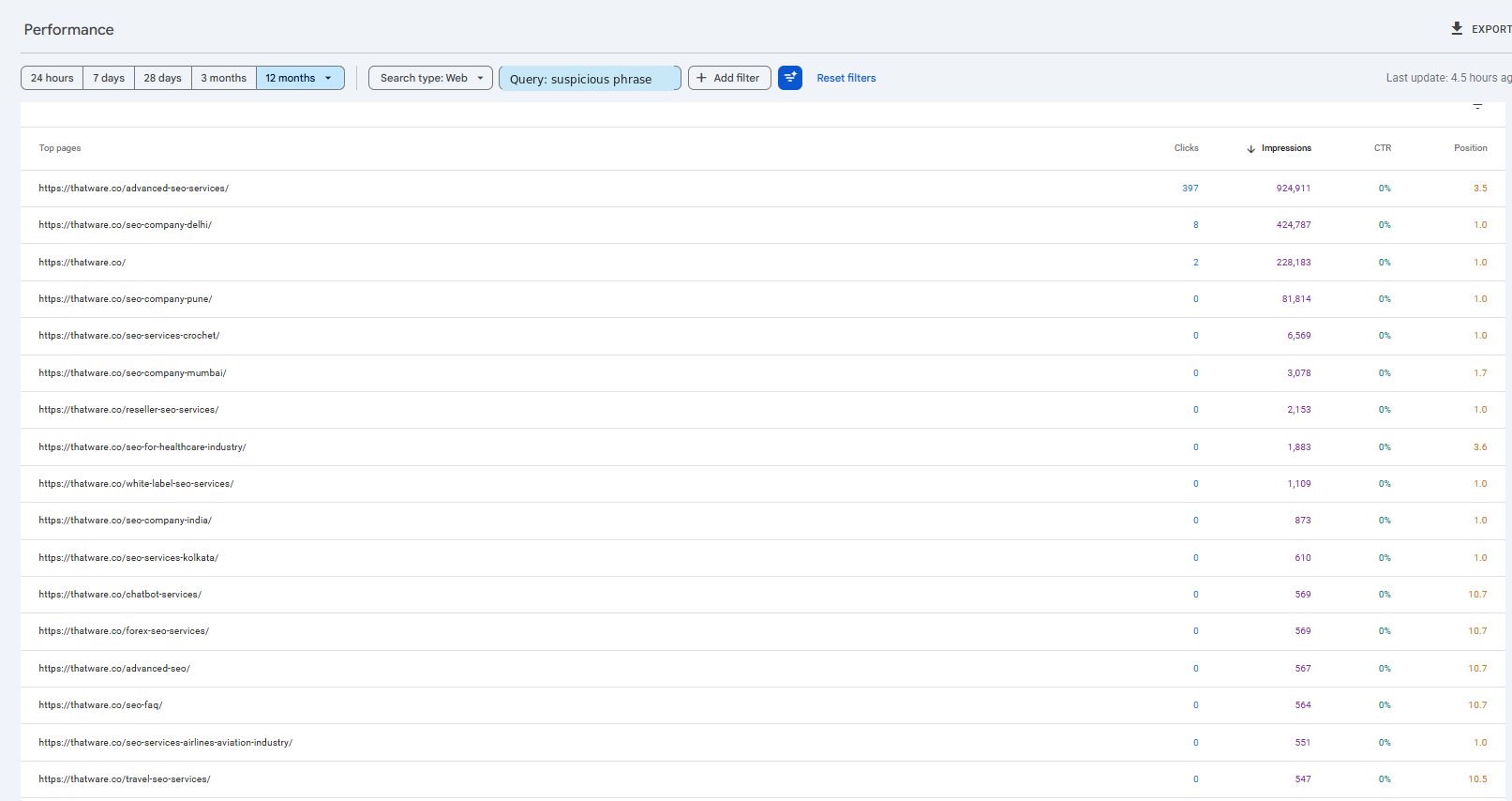Image resolution: width=1512 pixels, height=801 pixels.
Task: Click the table filter rows icon
Action: [1477, 106]
